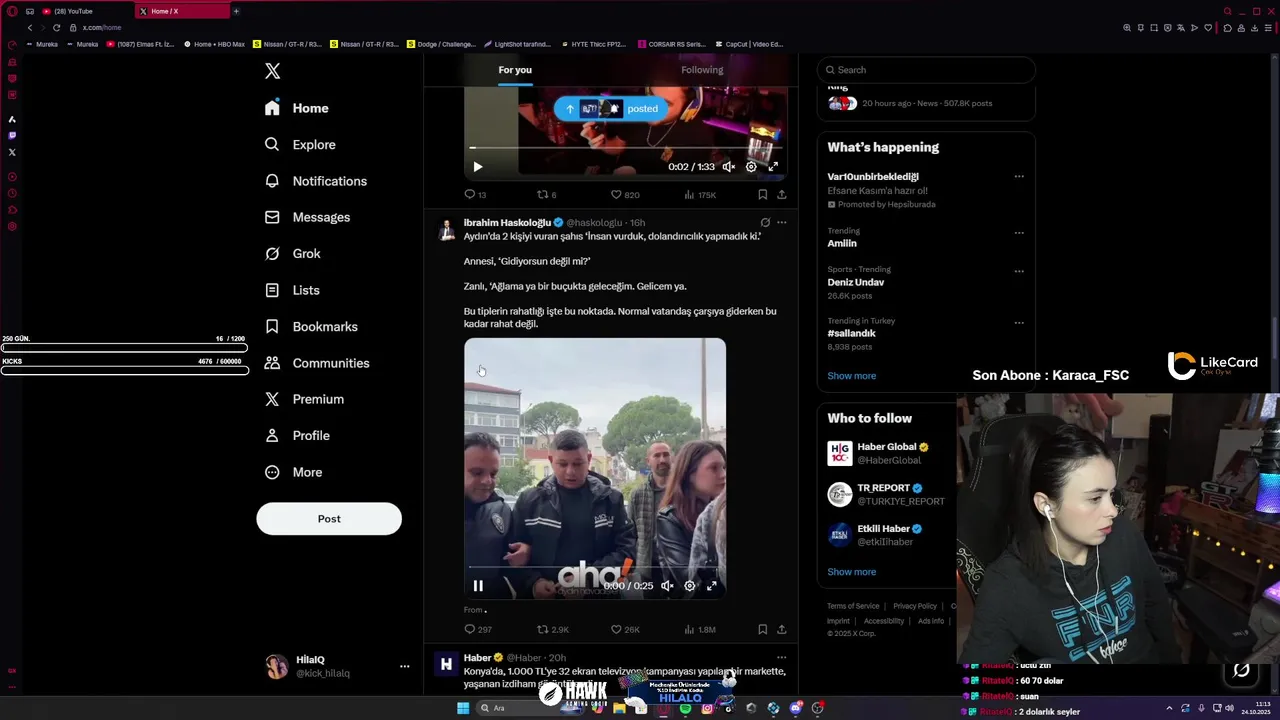The width and height of the screenshot is (1280, 720).
Task: Open Communities in the sidebar
Action: click(317, 363)
